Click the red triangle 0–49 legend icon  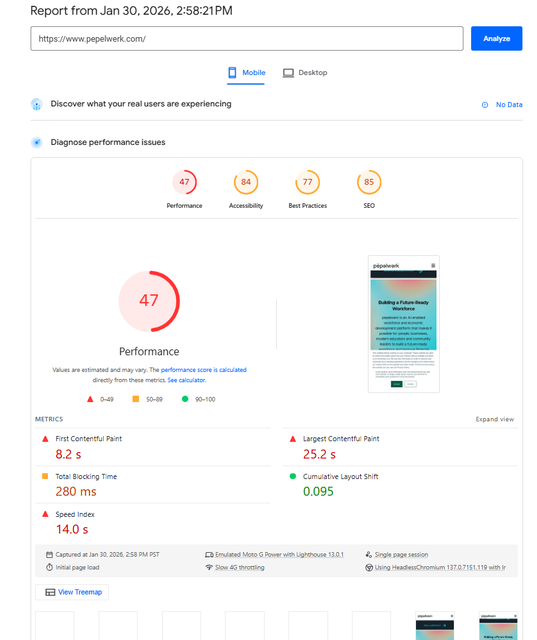(90, 399)
